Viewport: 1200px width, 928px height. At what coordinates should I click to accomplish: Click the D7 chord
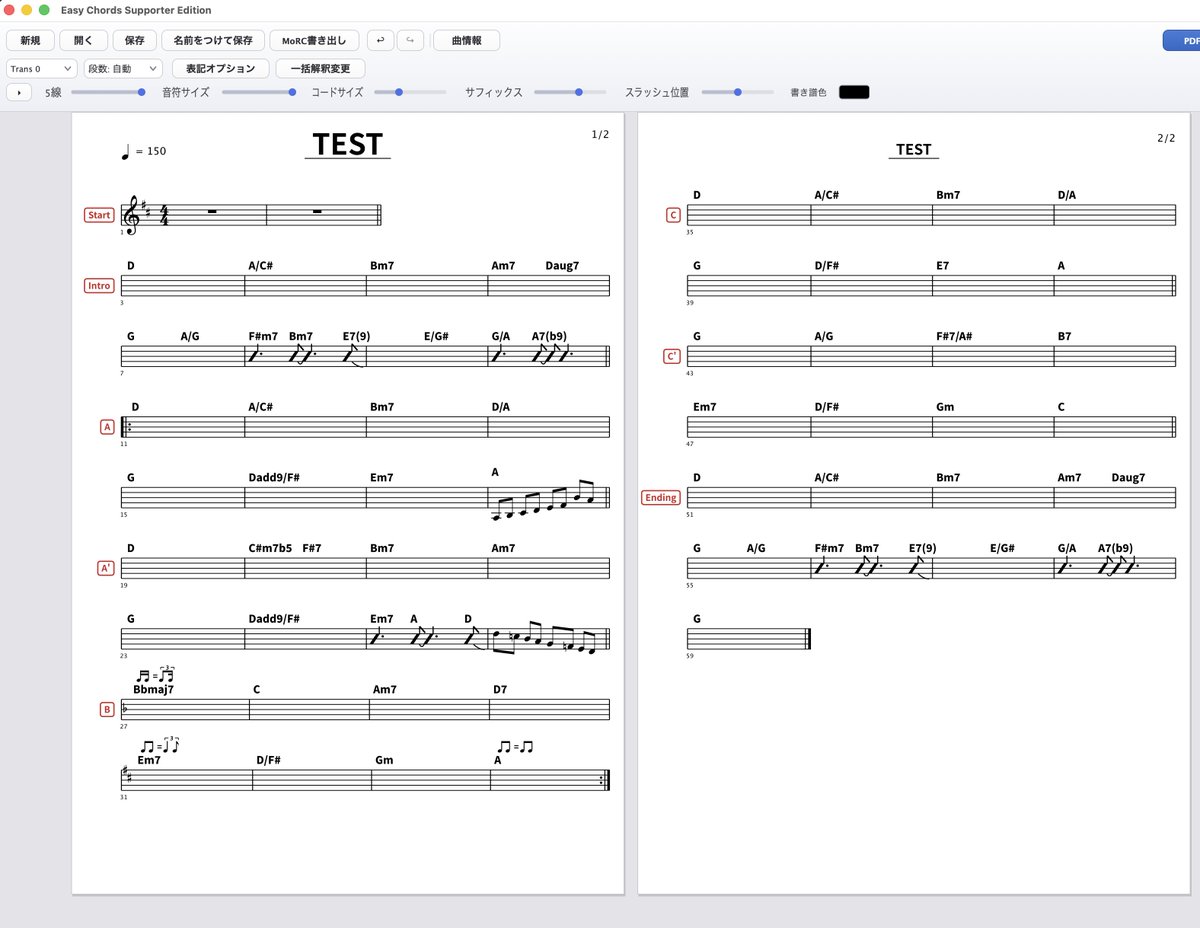click(500, 690)
